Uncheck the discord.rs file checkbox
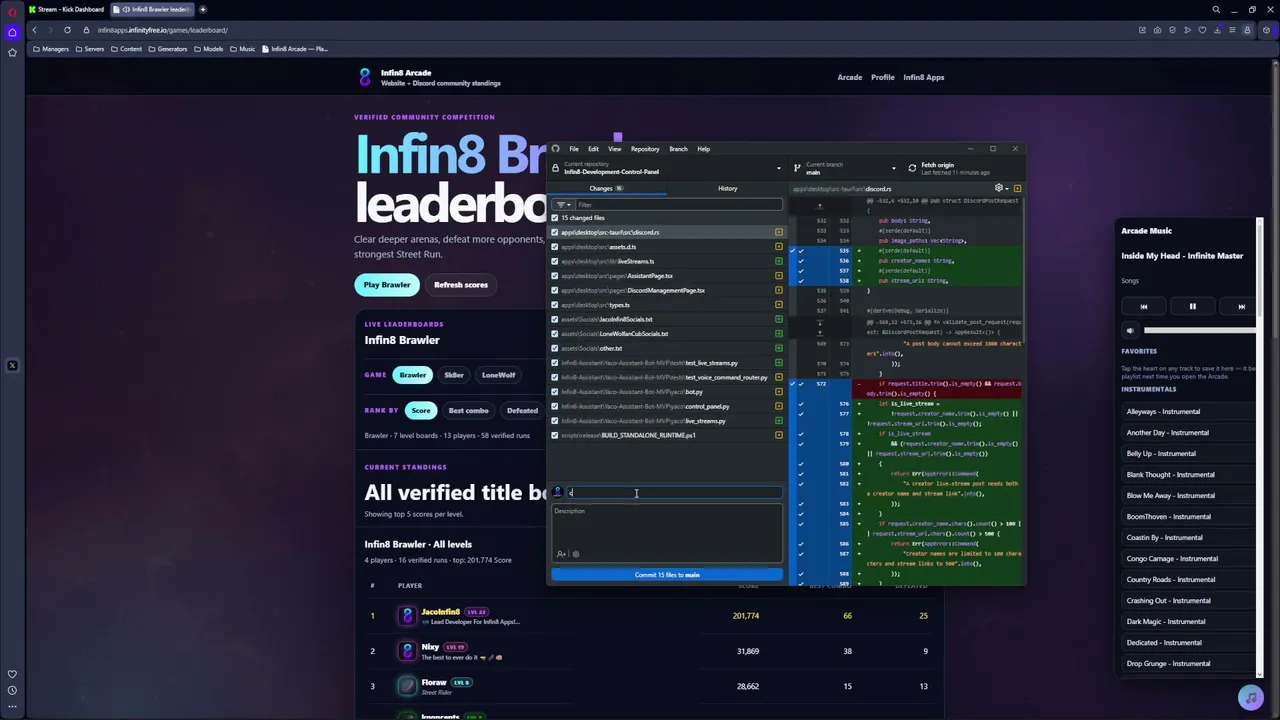Image resolution: width=1280 pixels, height=720 pixels. 555,232
